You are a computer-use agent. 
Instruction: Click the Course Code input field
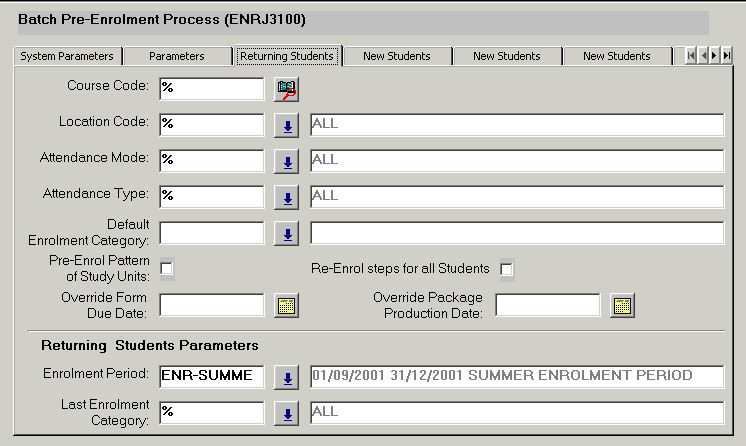(x=210, y=88)
